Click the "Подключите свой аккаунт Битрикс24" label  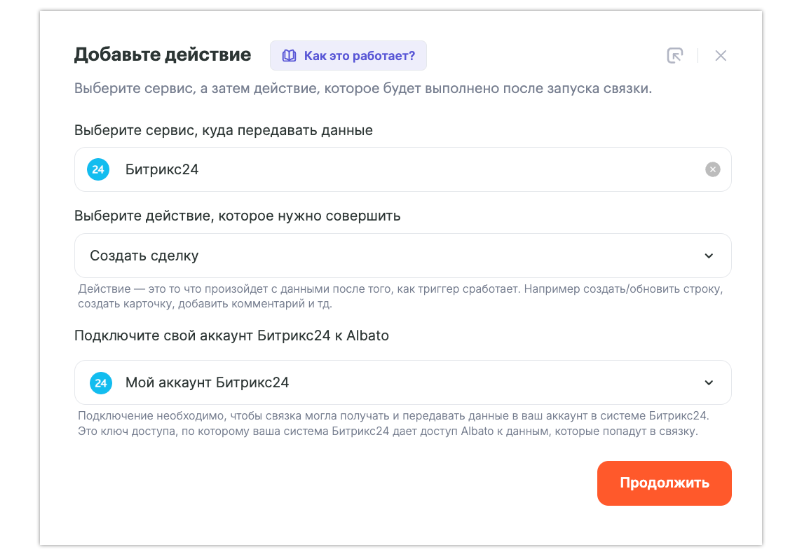click(231, 336)
